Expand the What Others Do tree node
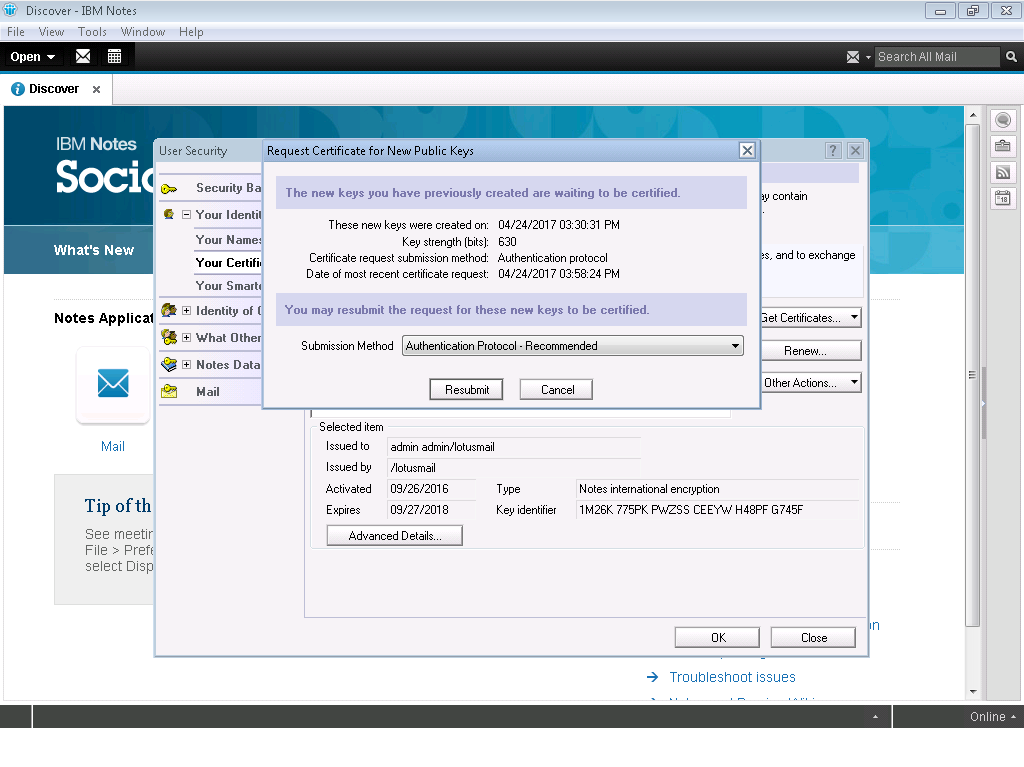 (x=186, y=337)
